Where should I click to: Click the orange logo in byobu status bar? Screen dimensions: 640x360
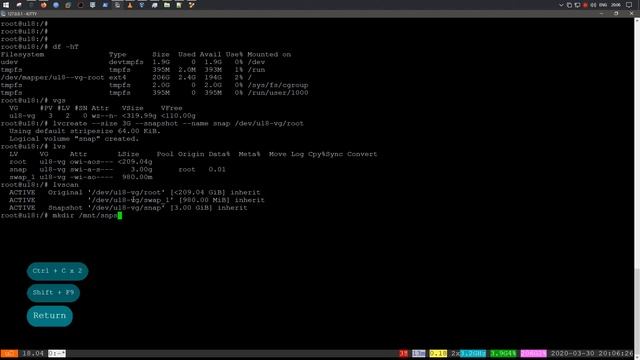pyautogui.click(x=9, y=353)
